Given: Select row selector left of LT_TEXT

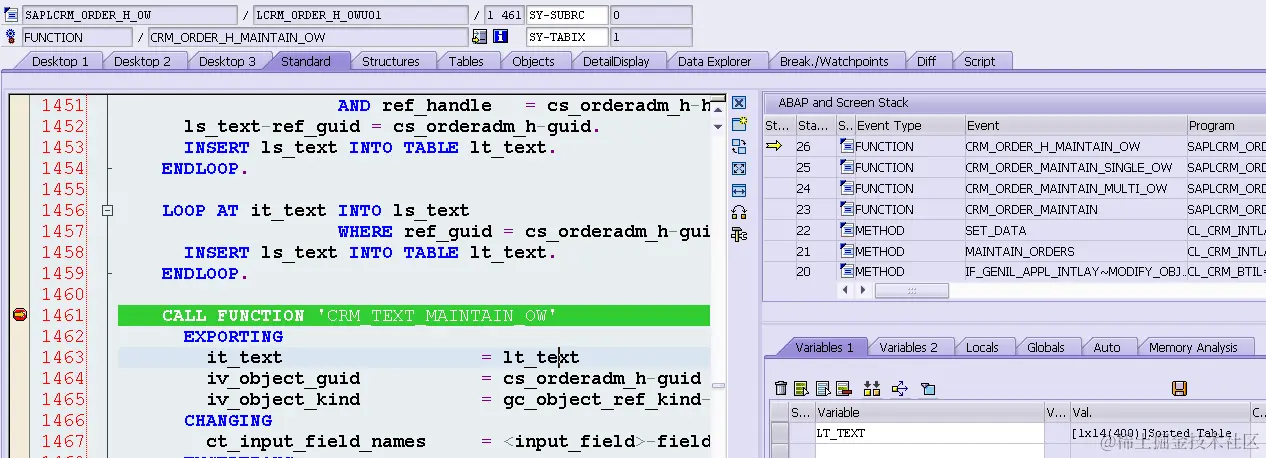Looking at the screenshot, I should (778, 433).
